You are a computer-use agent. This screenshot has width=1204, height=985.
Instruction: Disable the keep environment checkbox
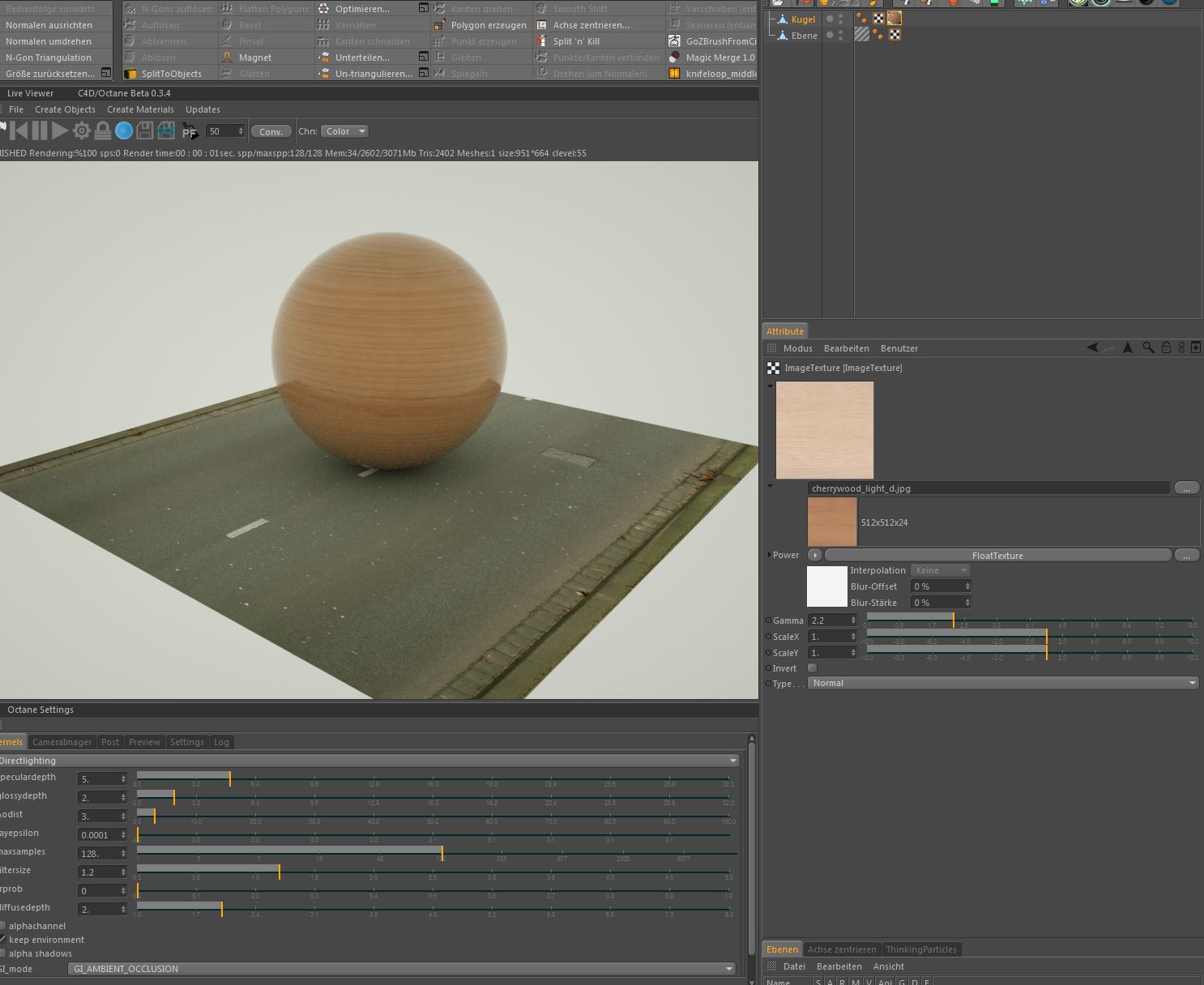(x=3, y=940)
